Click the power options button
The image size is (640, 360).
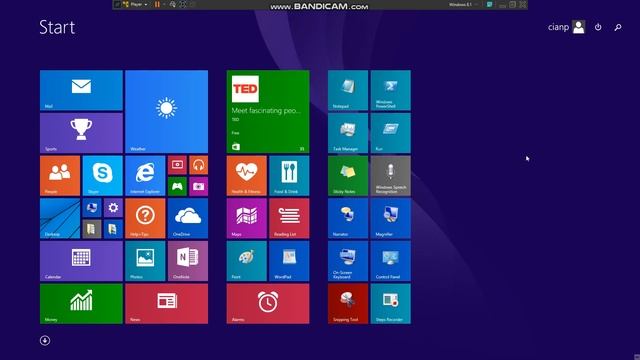pyautogui.click(x=598, y=27)
